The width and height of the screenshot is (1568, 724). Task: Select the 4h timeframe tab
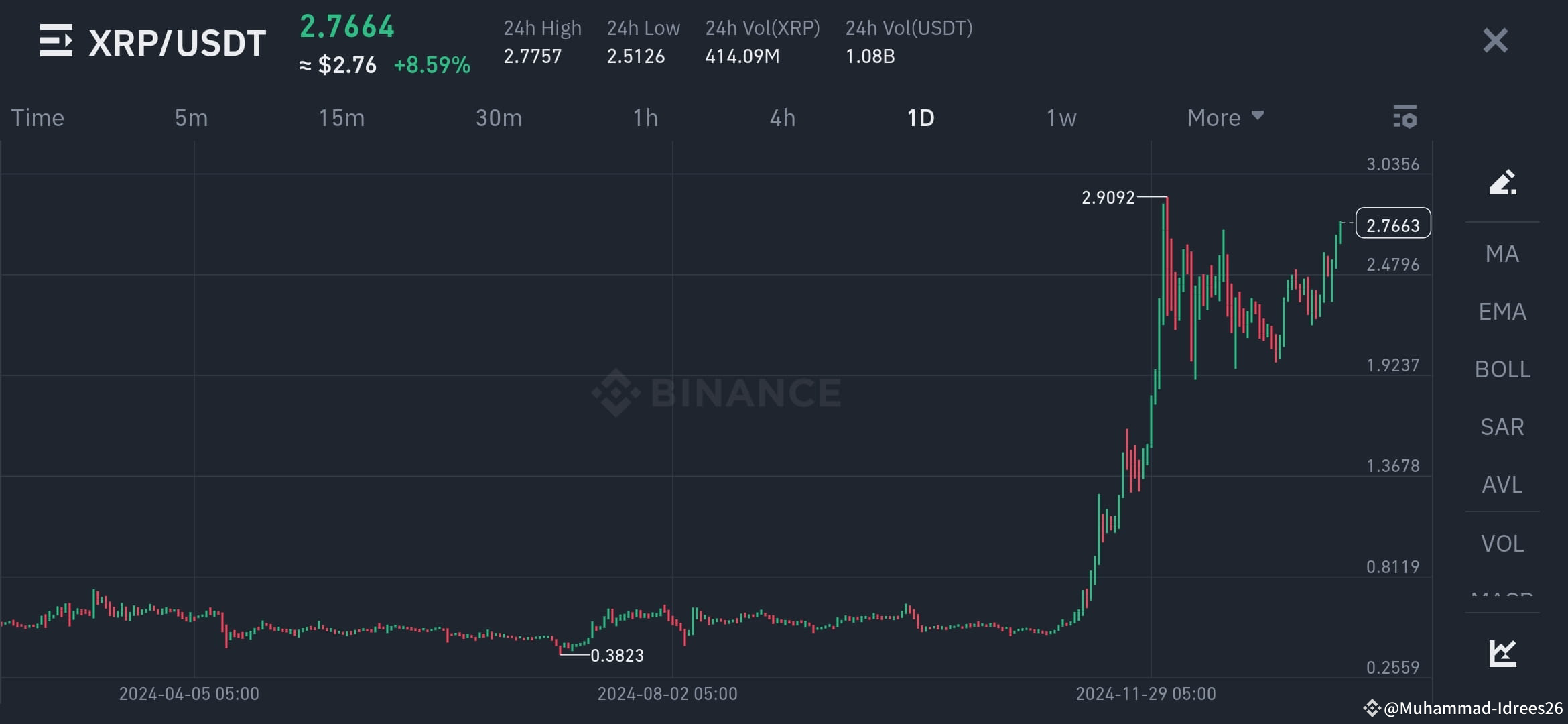coord(782,117)
